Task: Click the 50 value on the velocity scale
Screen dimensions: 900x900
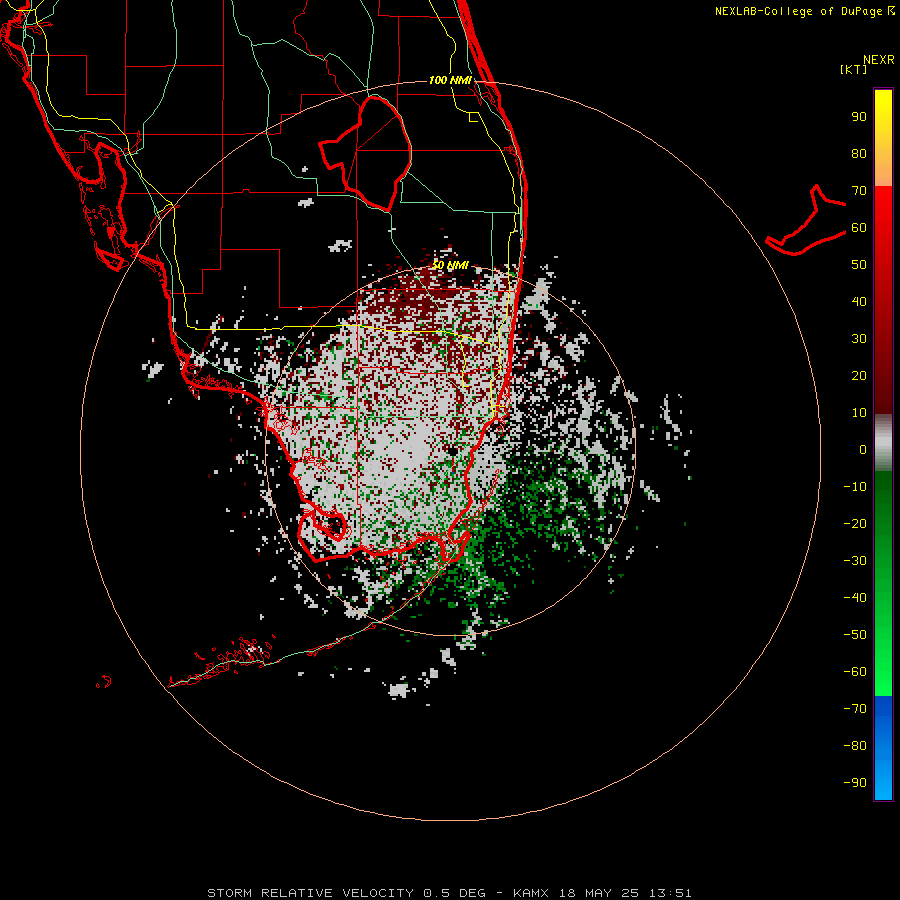Action: coord(859,265)
